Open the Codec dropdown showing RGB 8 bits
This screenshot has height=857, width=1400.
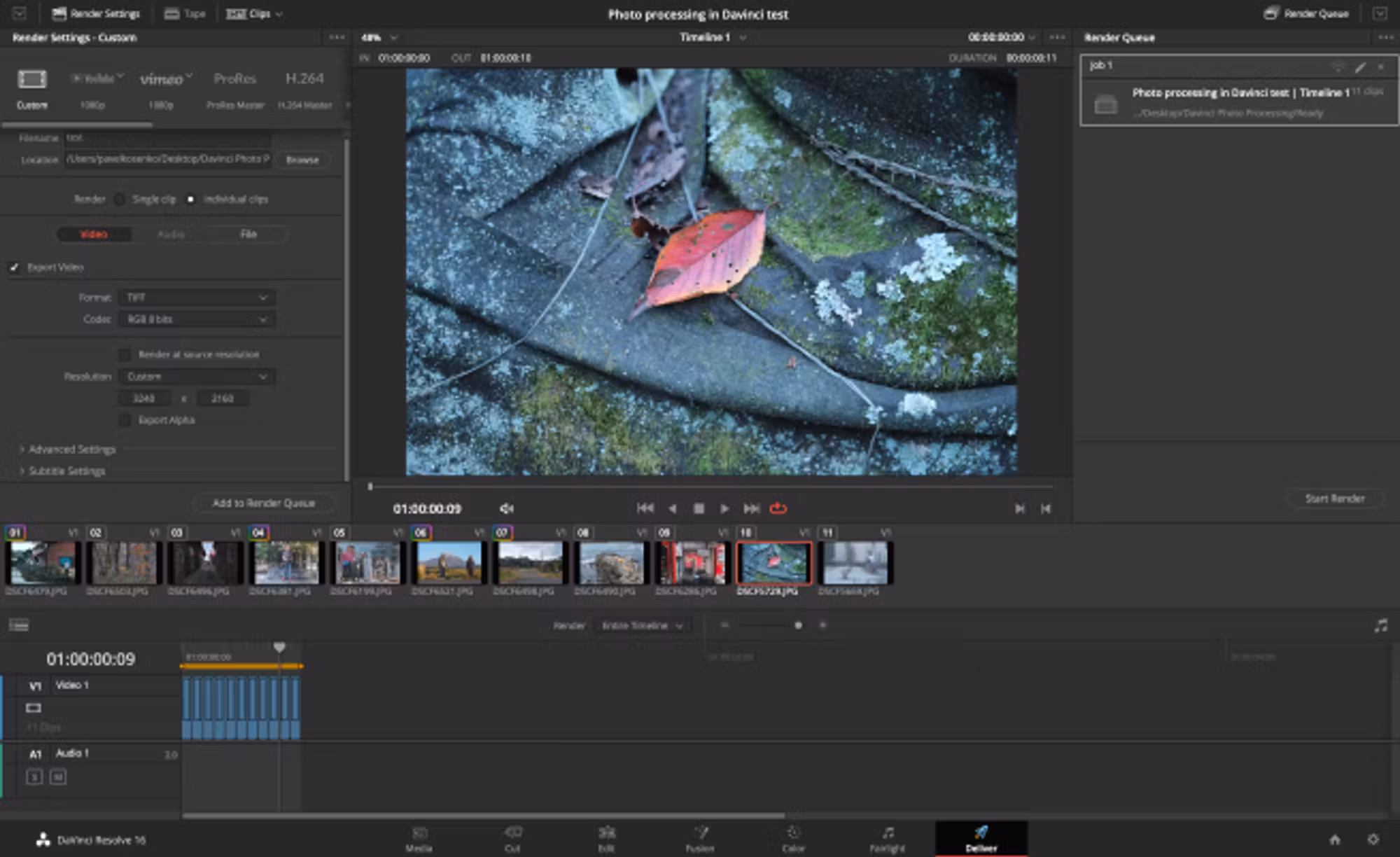tap(197, 319)
